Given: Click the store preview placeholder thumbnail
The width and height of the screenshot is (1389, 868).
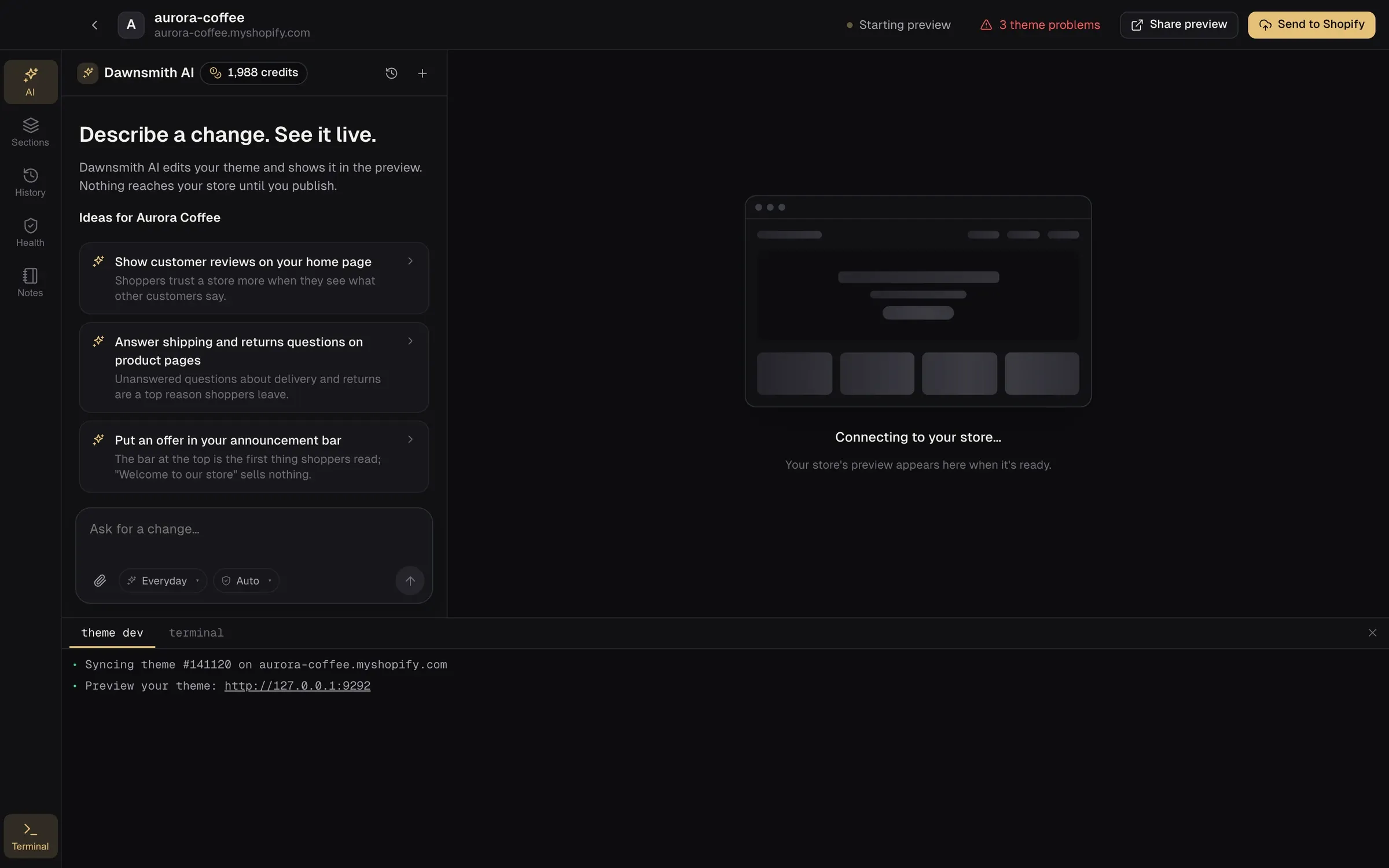Looking at the screenshot, I should 918,301.
